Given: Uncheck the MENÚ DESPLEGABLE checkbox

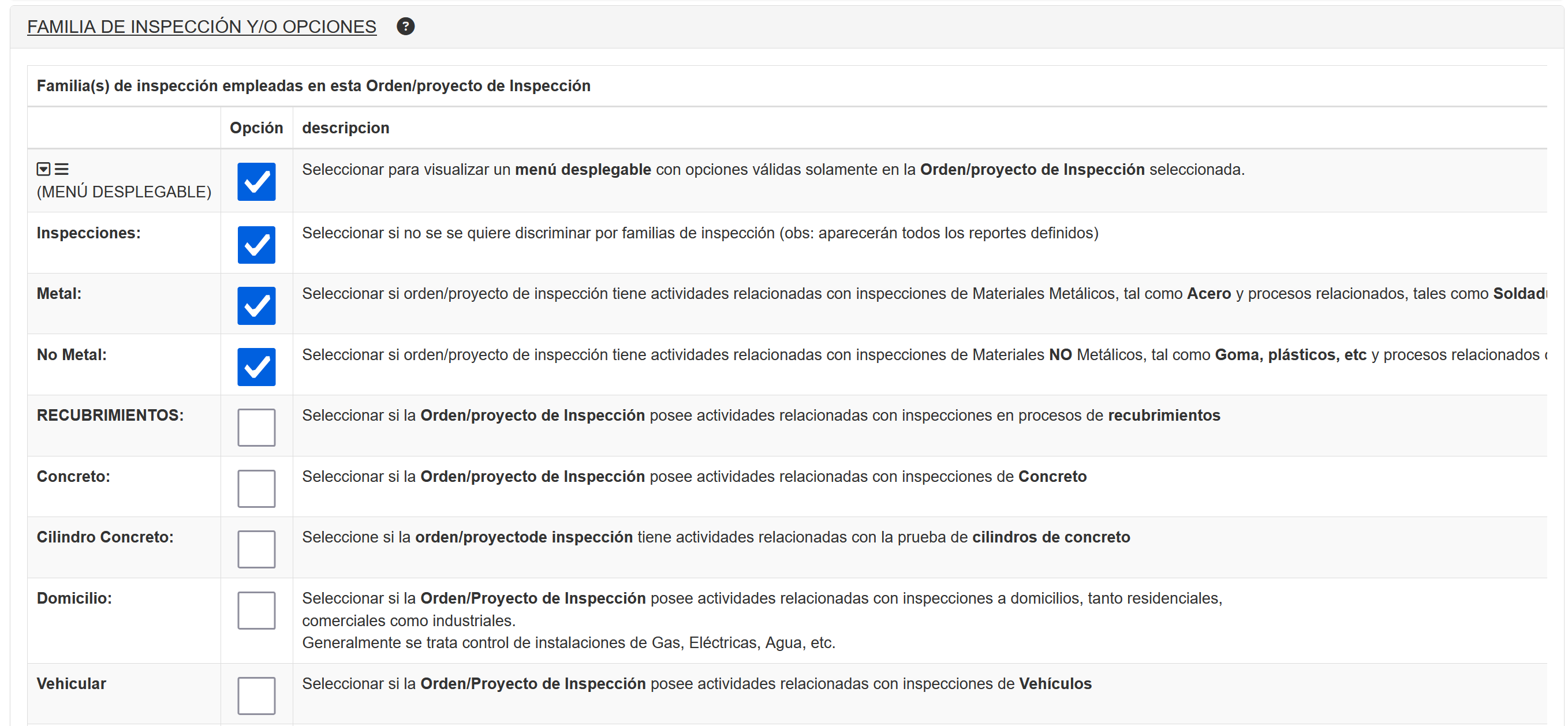Looking at the screenshot, I should click(256, 181).
